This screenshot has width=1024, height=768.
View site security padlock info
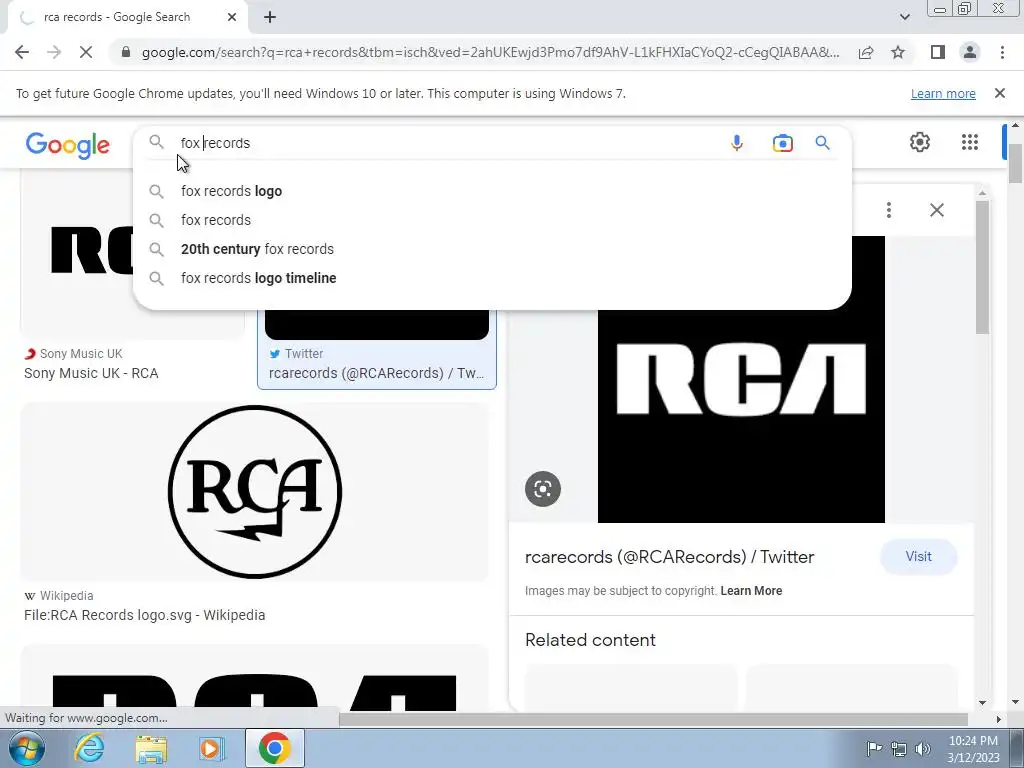click(x=125, y=52)
